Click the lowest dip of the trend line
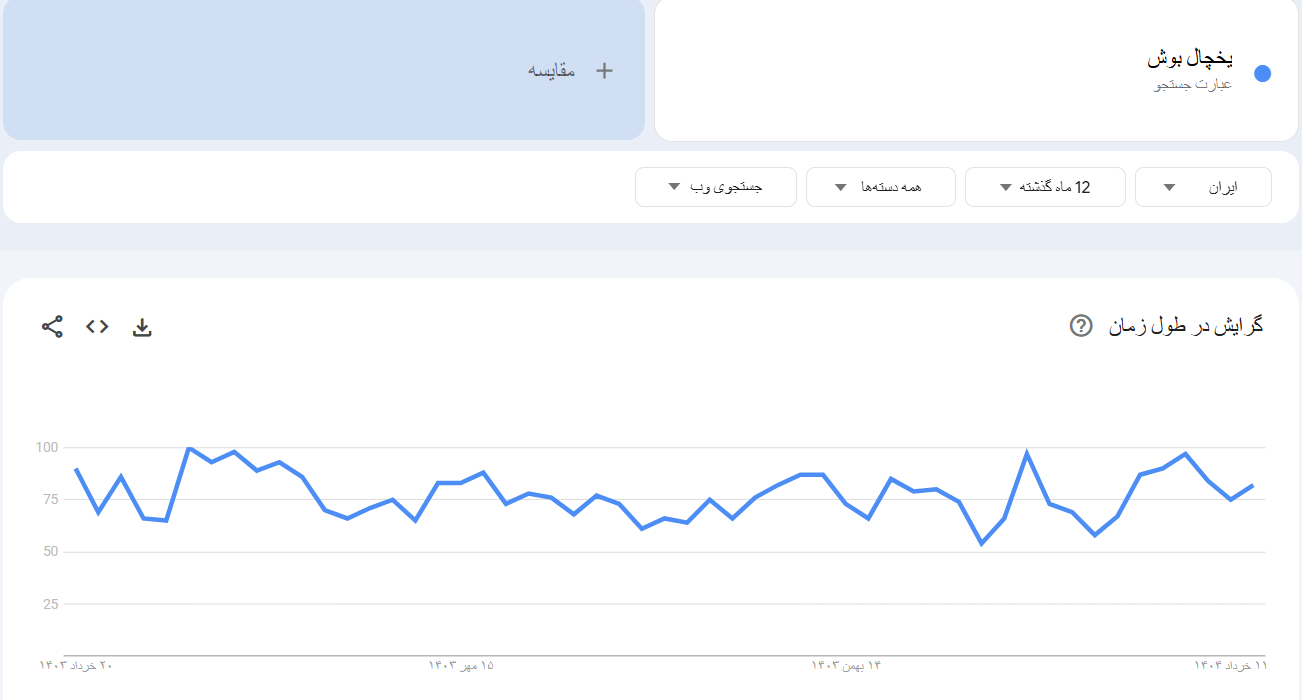Image resolution: width=1302 pixels, height=700 pixels. pos(981,543)
